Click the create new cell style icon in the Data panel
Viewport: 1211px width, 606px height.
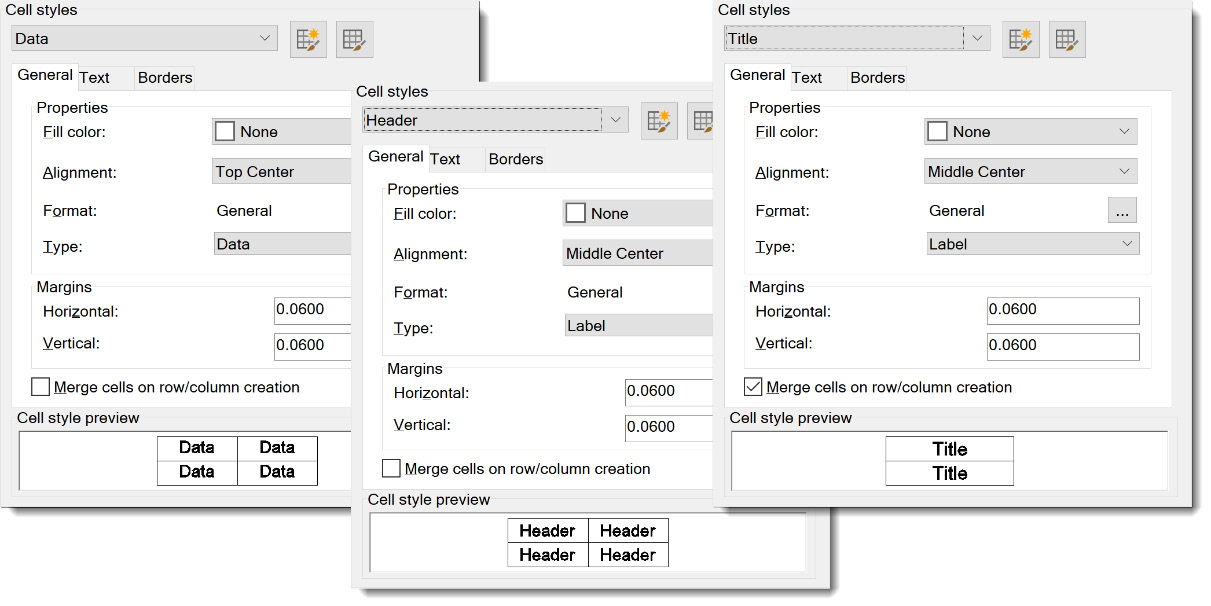pos(309,39)
